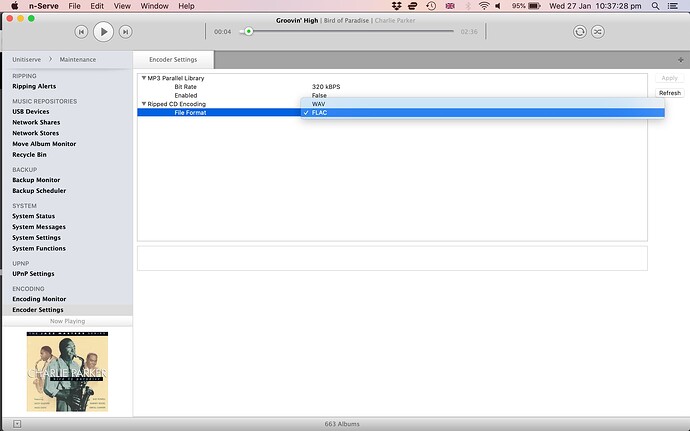Open USB Devices in sidebar
690x431 pixels.
tap(30, 111)
